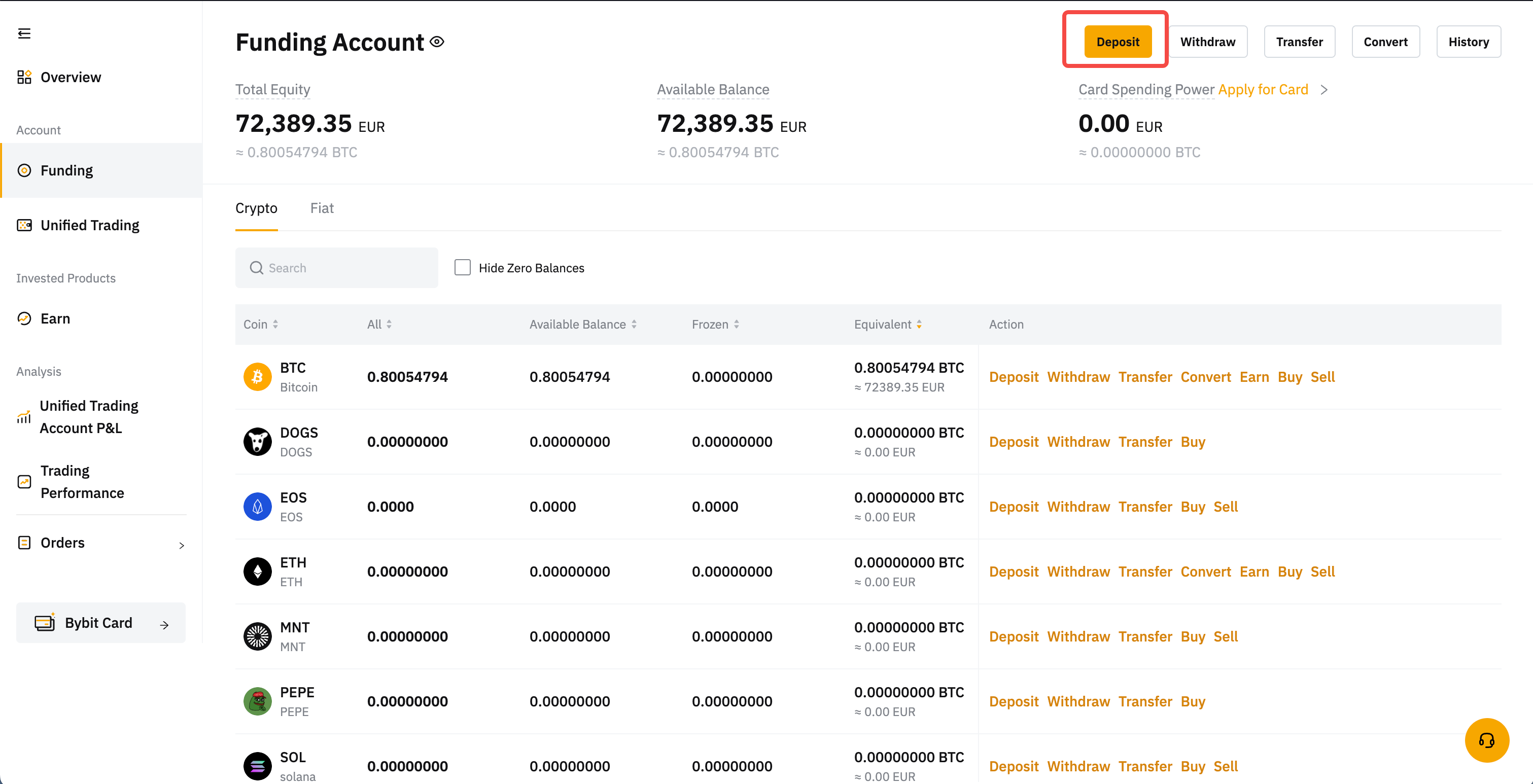Expand the Orders submenu arrow
This screenshot has width=1533, height=784.
click(x=182, y=545)
